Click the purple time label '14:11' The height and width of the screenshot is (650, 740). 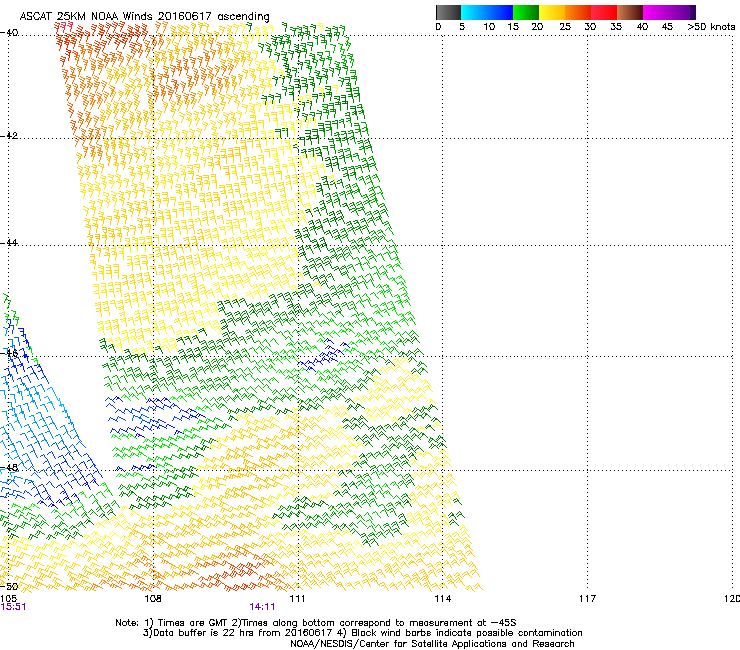[x=262, y=607]
